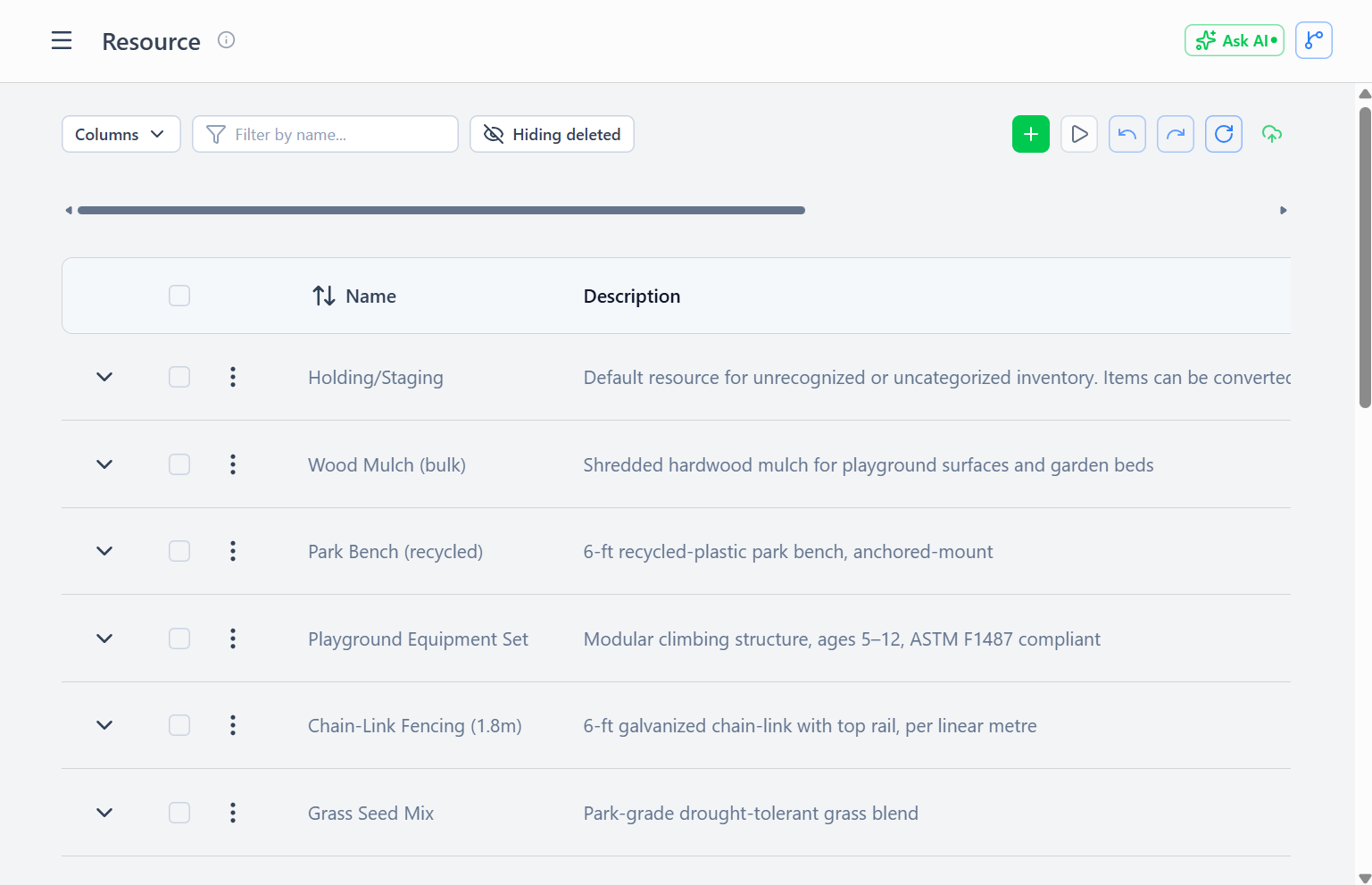This screenshot has width=1372, height=885.
Task: Open Park Bench (recycled) actions menu
Action: (x=233, y=551)
